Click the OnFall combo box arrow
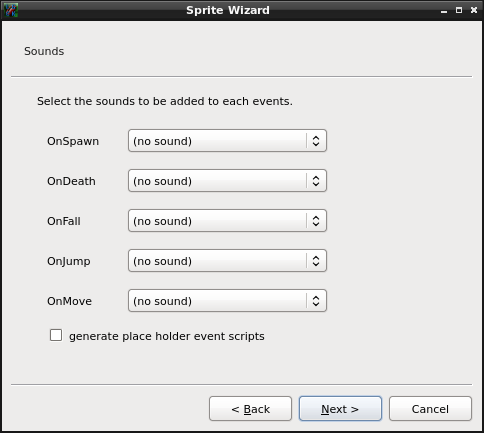484x433 pixels. pos(316,221)
